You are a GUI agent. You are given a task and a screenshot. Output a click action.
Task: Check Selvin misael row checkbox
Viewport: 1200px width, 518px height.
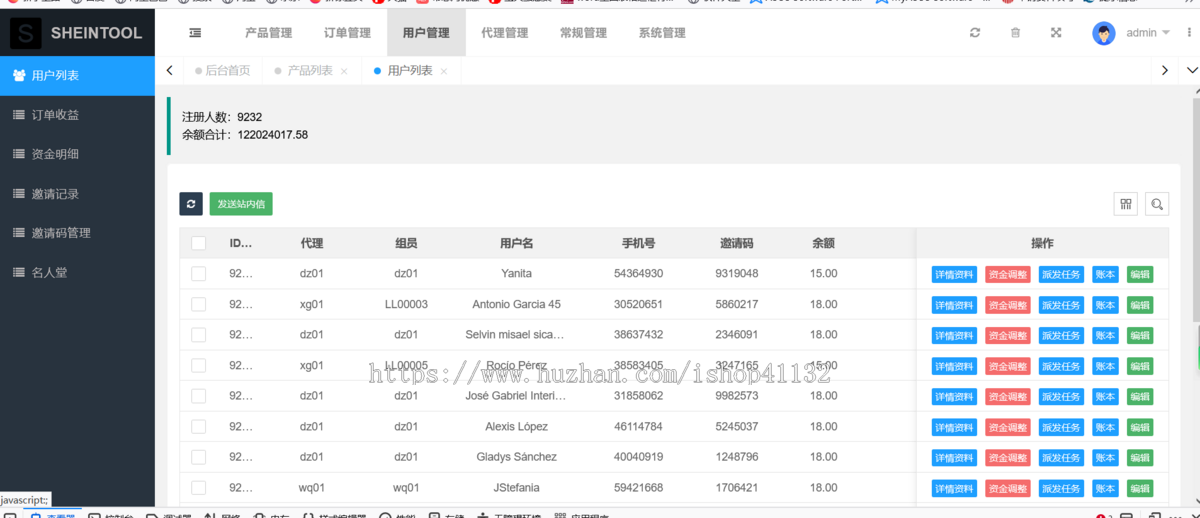coord(198,335)
